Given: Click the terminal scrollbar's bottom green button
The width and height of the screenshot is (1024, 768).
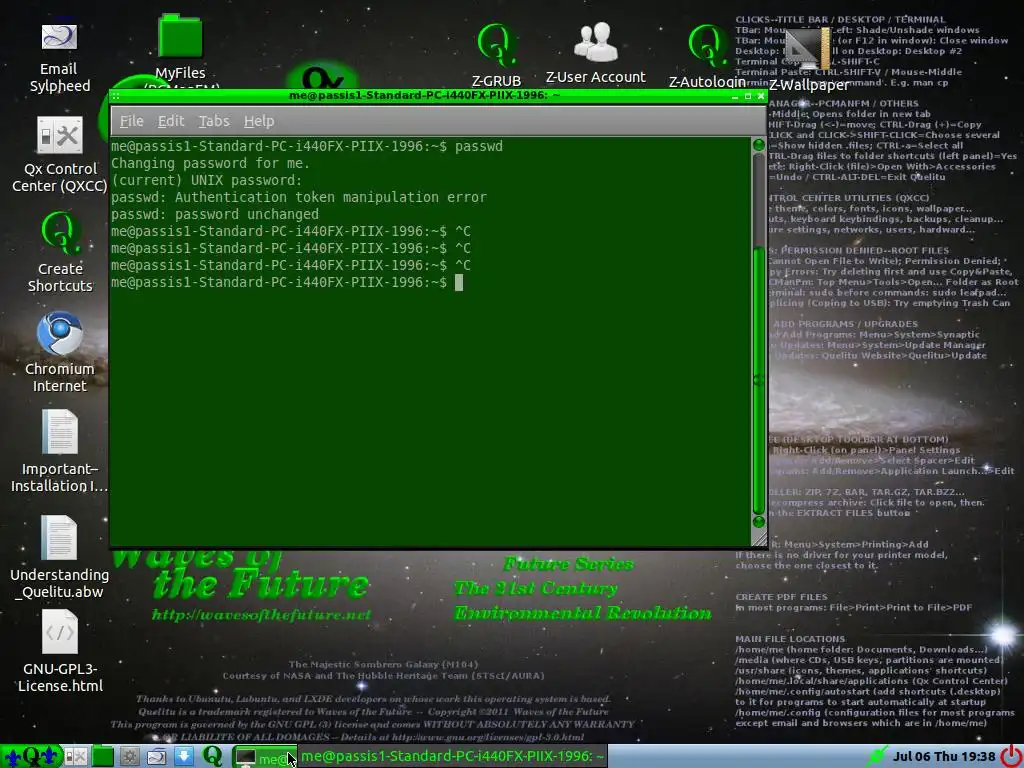Looking at the screenshot, I should click(758, 522).
